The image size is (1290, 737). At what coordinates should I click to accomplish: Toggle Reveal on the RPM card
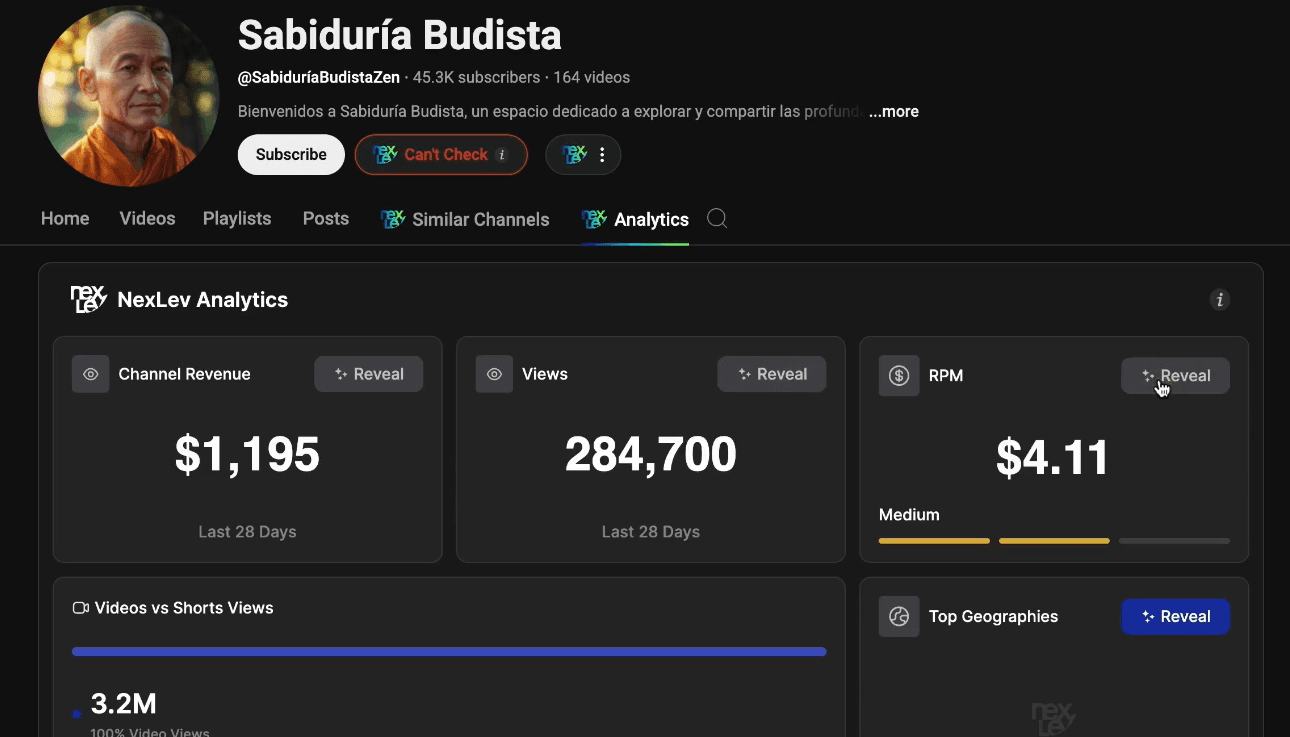click(1175, 376)
